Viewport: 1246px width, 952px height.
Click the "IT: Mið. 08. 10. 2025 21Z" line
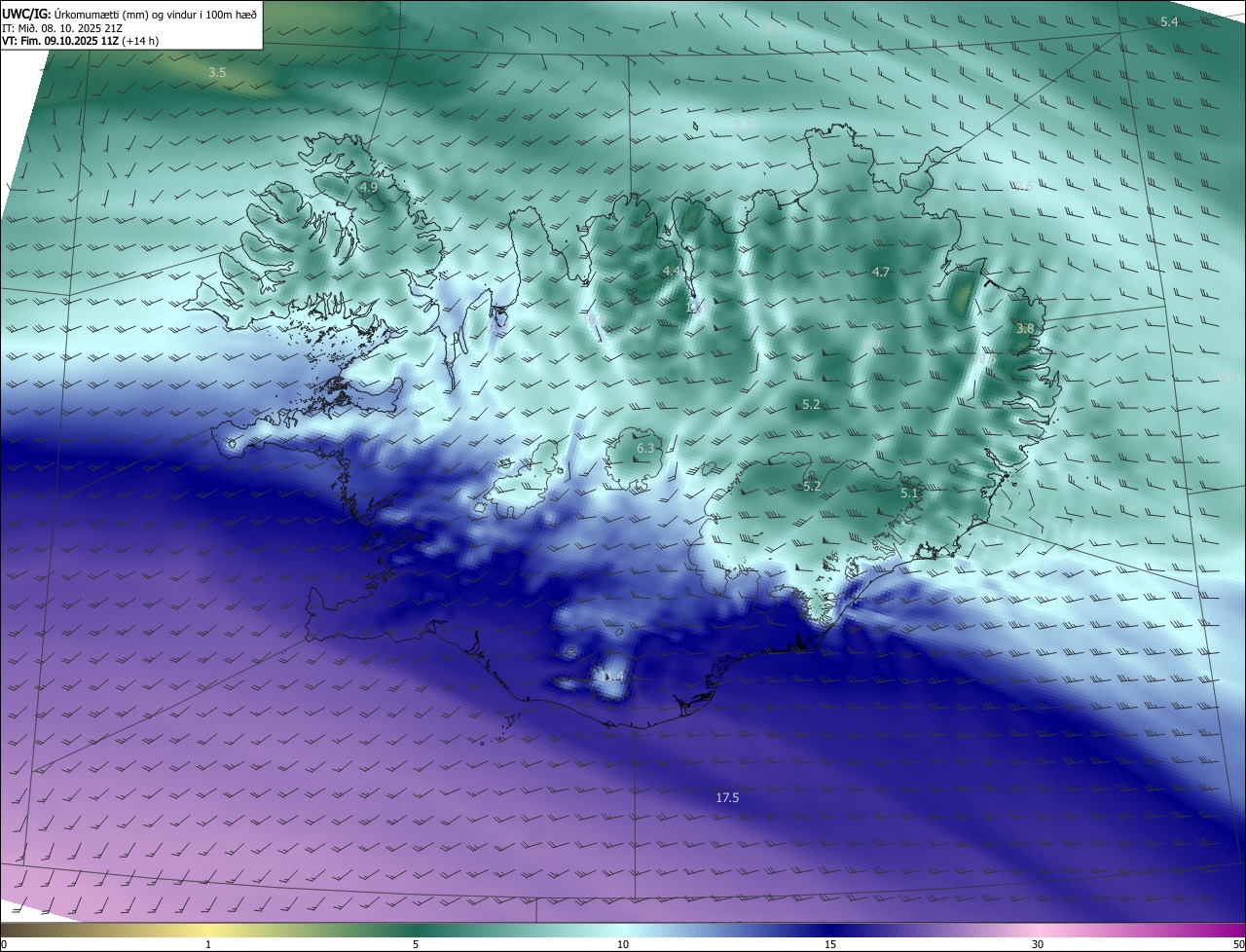point(62,28)
